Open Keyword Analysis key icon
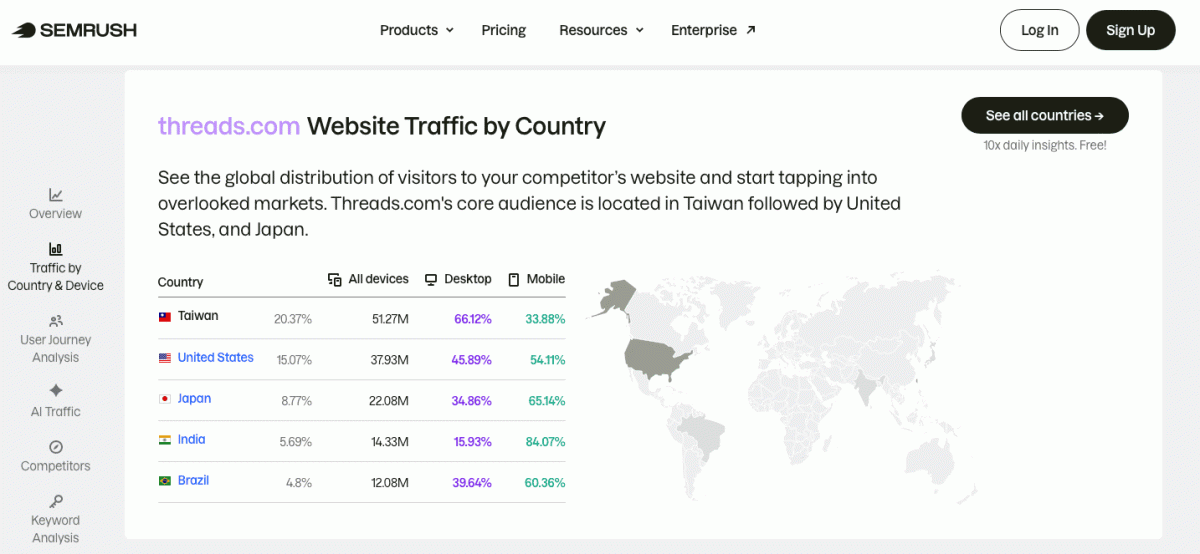The image size is (1200, 554). [56, 501]
